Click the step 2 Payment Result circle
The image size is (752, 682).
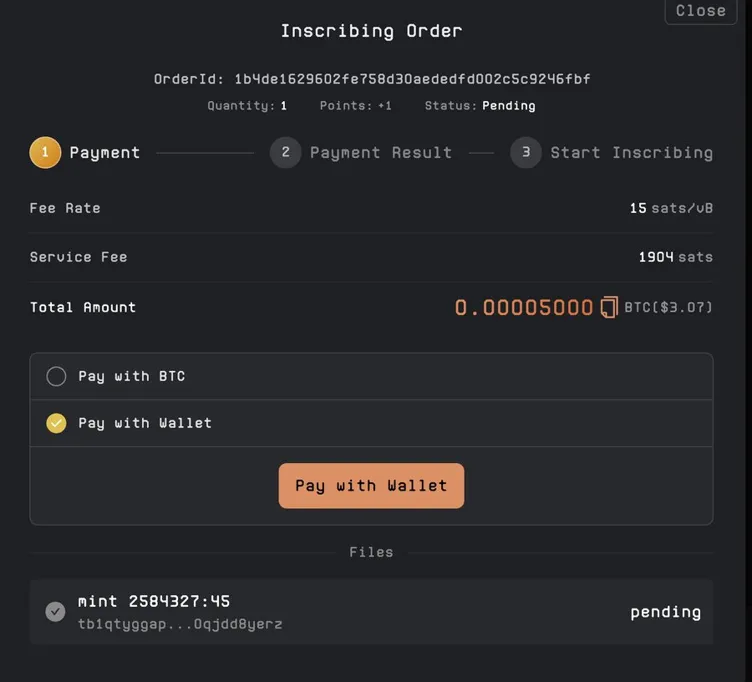pos(285,153)
